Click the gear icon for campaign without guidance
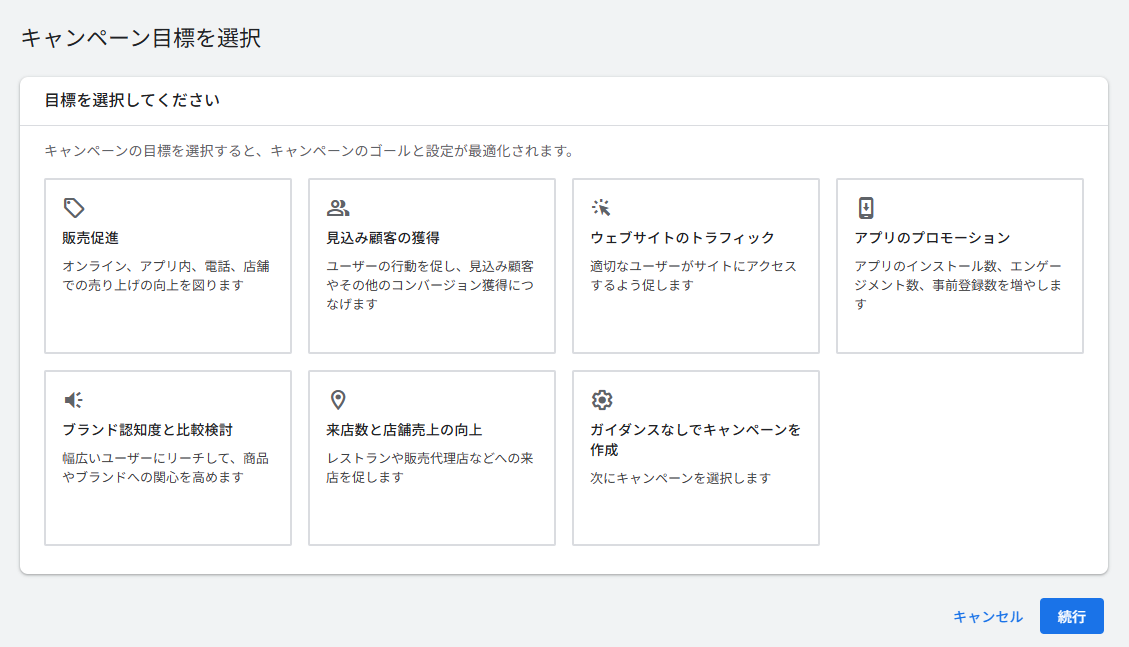This screenshot has height=647, width=1129. 601,400
